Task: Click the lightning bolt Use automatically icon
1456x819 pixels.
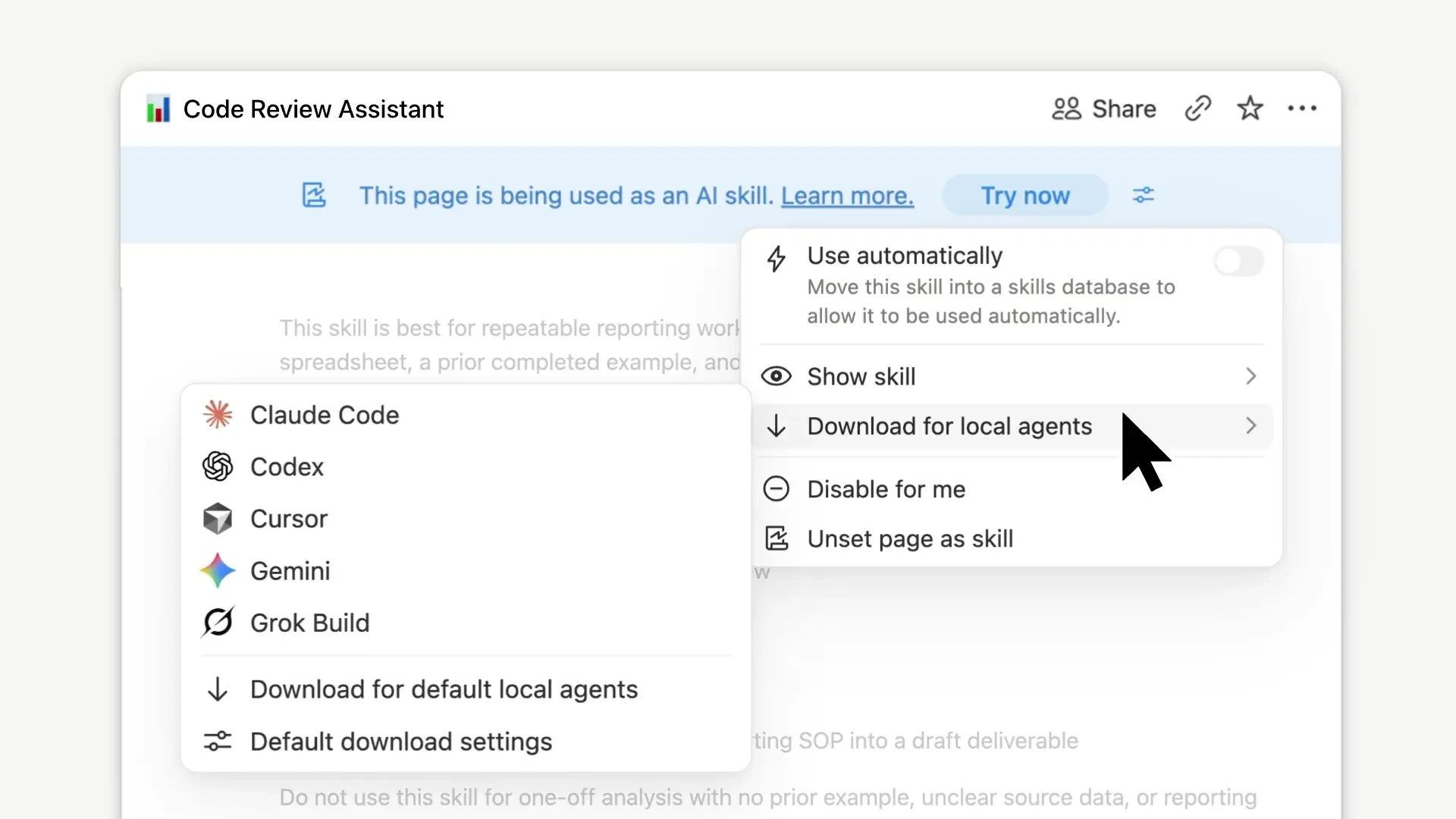Action: click(x=777, y=259)
